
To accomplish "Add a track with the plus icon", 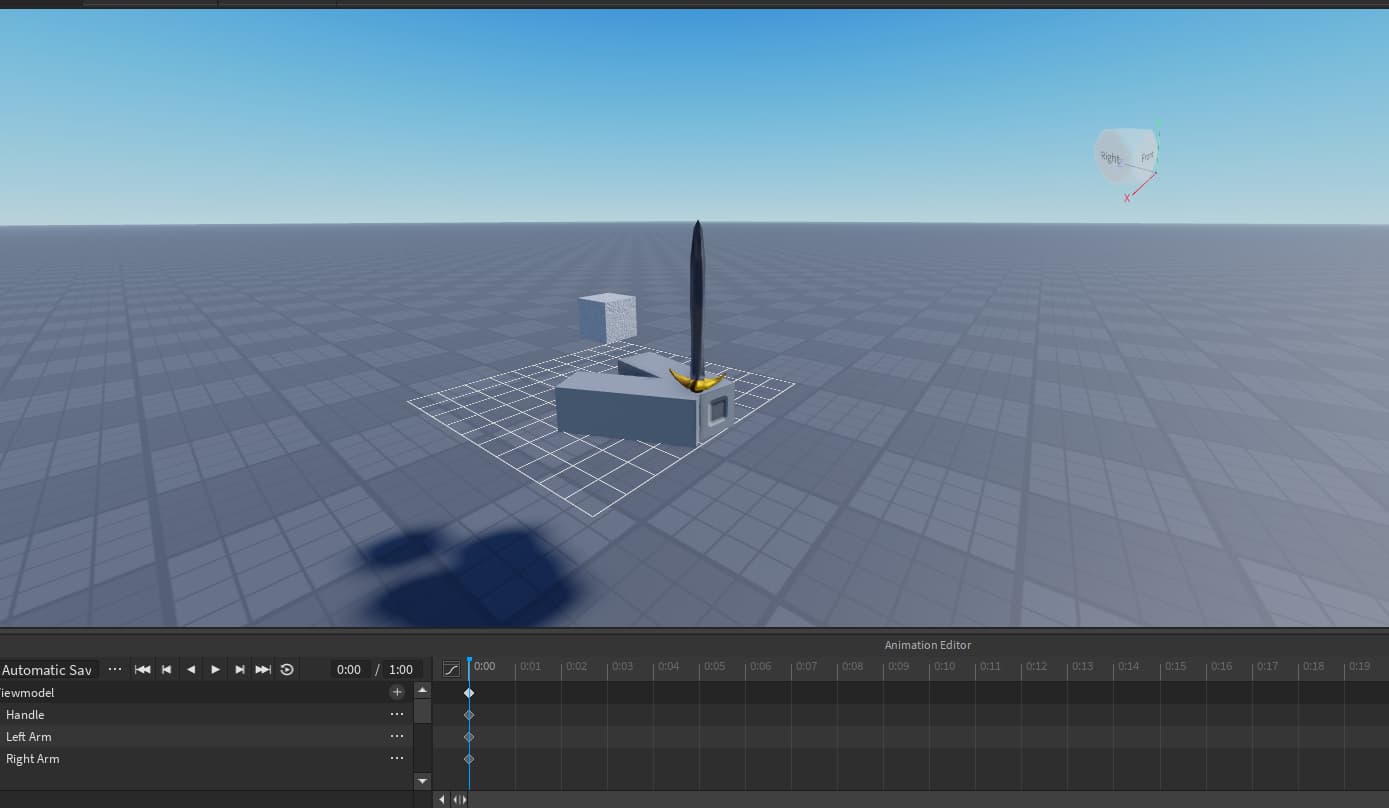I will point(397,692).
